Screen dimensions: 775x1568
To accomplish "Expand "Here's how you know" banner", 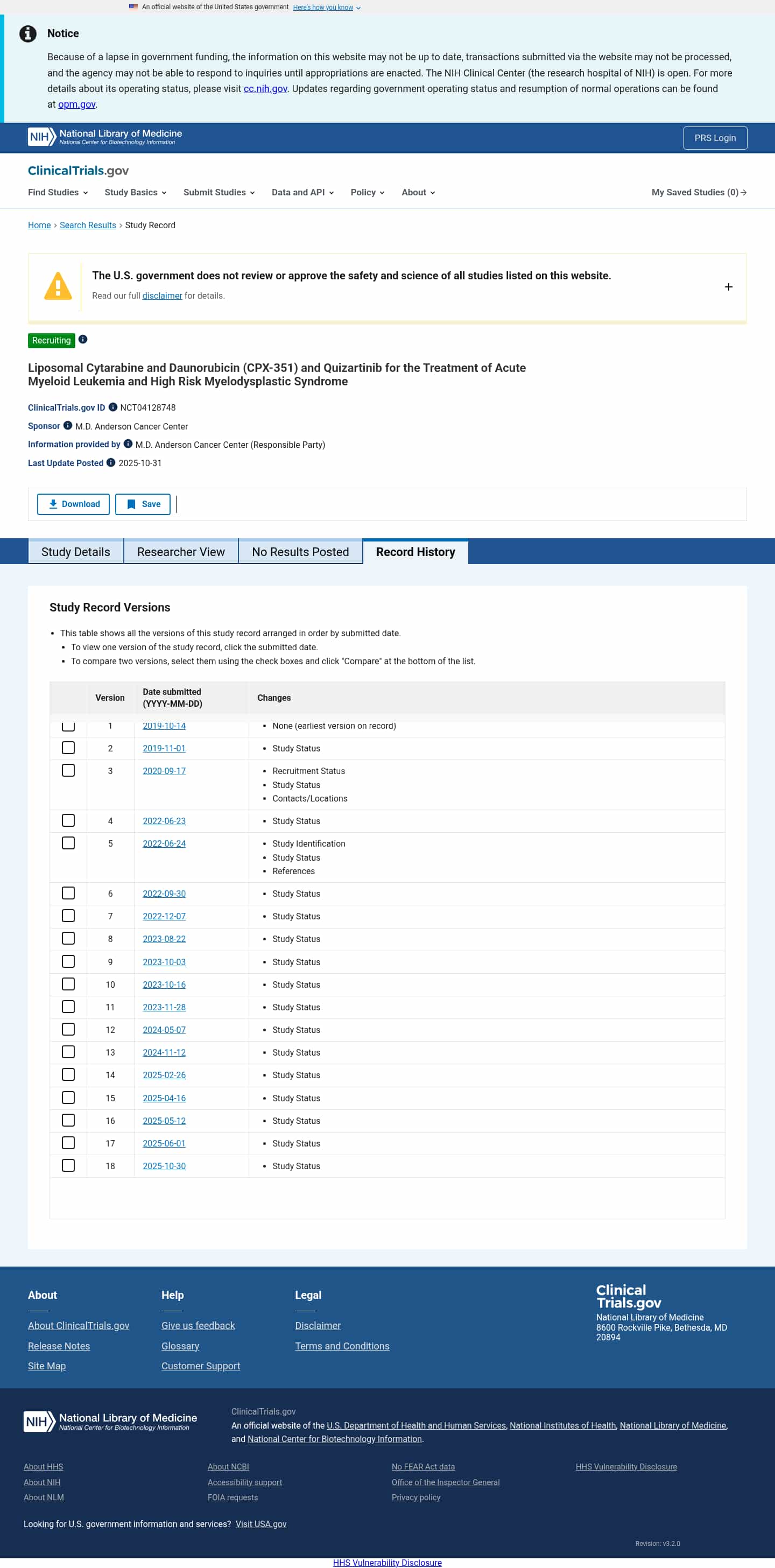I will tap(326, 8).
